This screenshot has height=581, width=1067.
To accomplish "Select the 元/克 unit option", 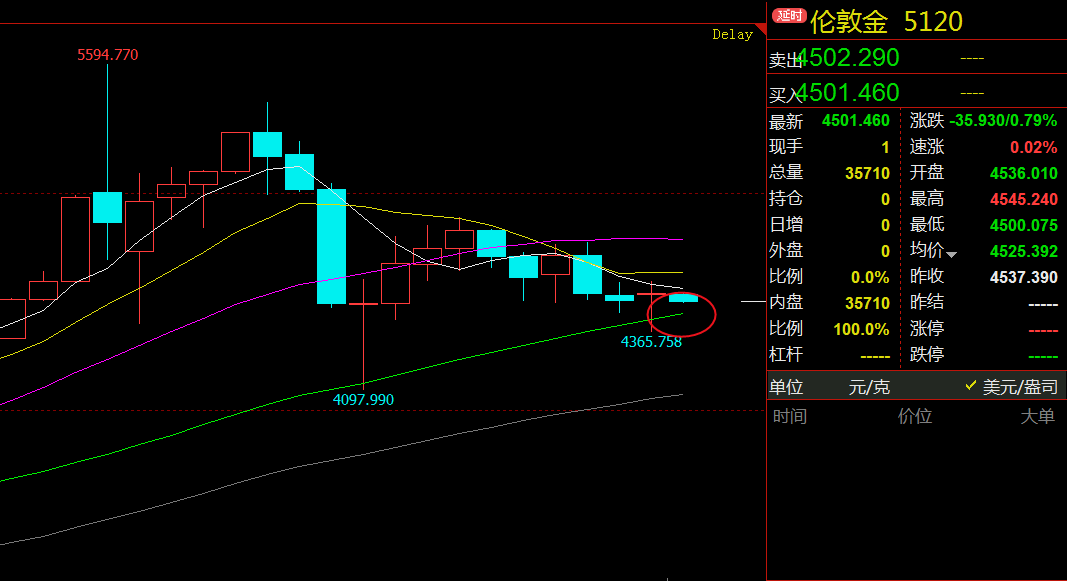I will pos(869,387).
